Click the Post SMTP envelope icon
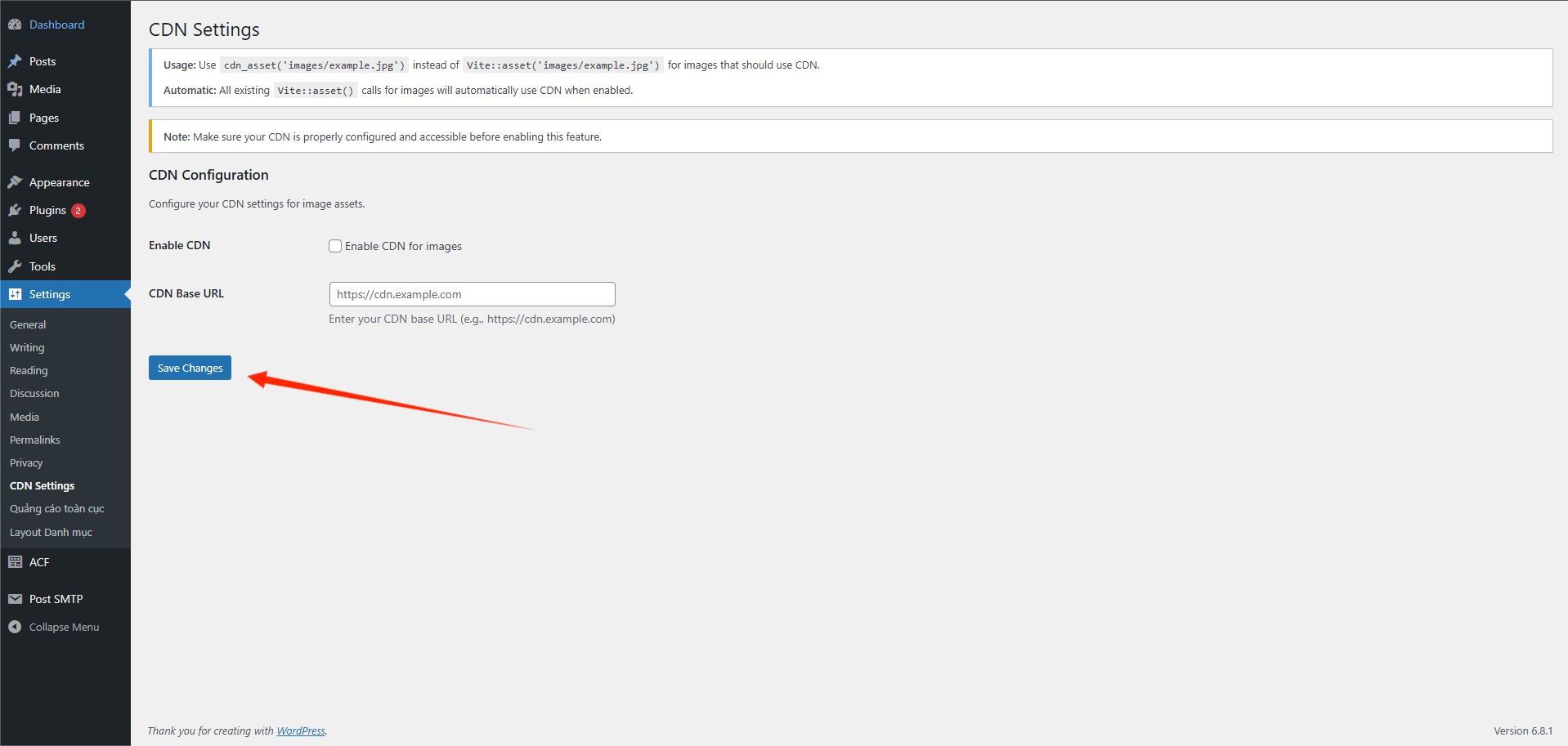The height and width of the screenshot is (746, 1568). click(x=15, y=599)
